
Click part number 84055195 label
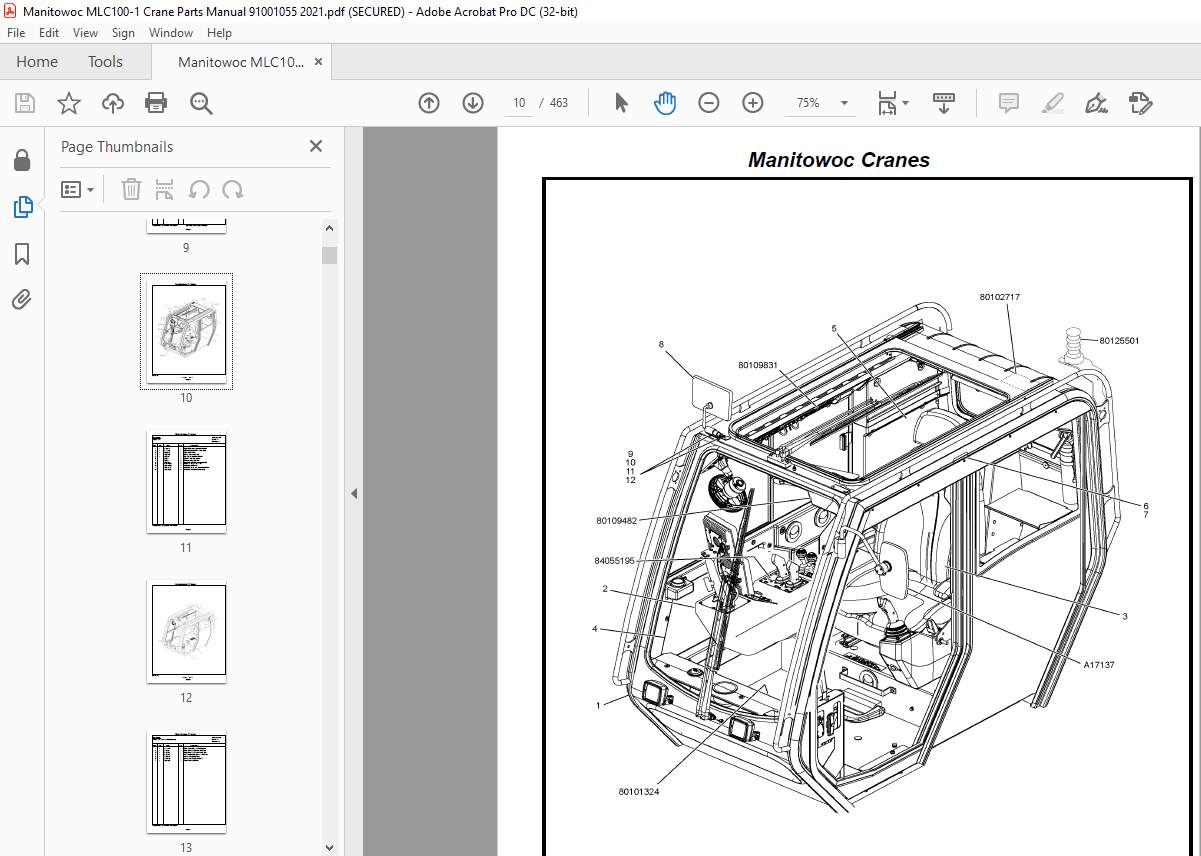coord(614,561)
